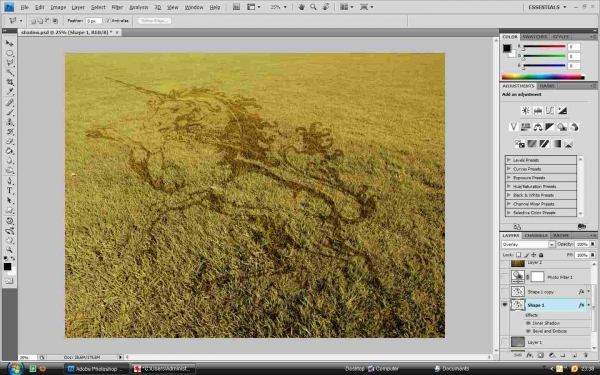Select the Magic Wand tool
The image size is (600, 375).
[x=10, y=72]
